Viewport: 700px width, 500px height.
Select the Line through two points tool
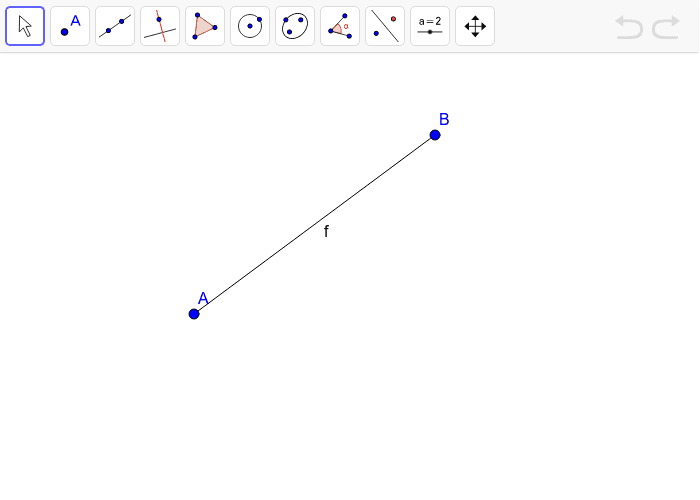point(115,26)
